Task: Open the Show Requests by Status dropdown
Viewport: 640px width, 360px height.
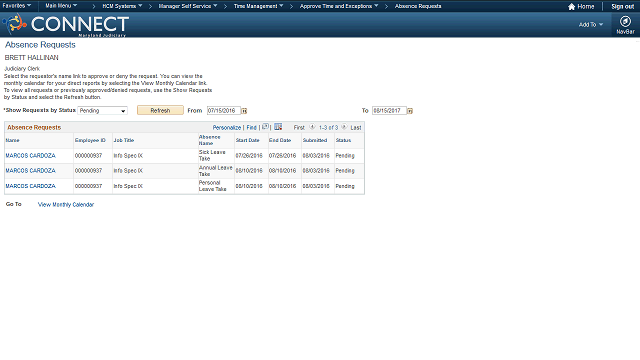Action: click(x=102, y=111)
